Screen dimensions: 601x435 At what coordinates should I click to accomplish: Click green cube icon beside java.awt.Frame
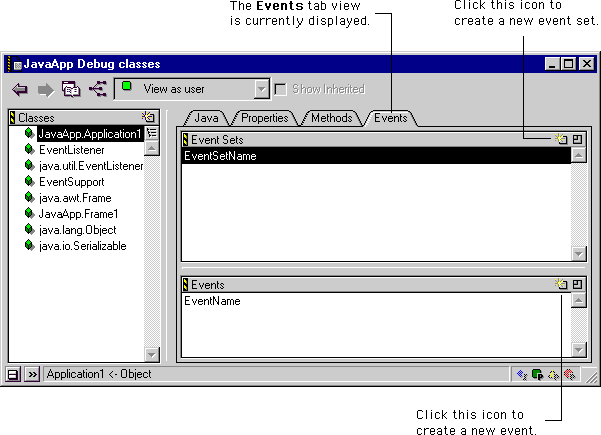click(30, 197)
